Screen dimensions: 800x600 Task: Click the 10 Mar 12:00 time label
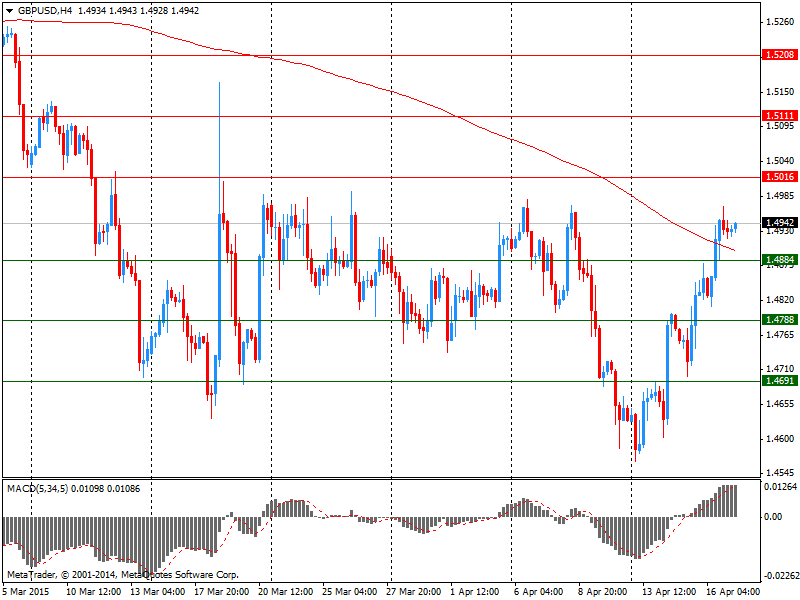click(94, 592)
